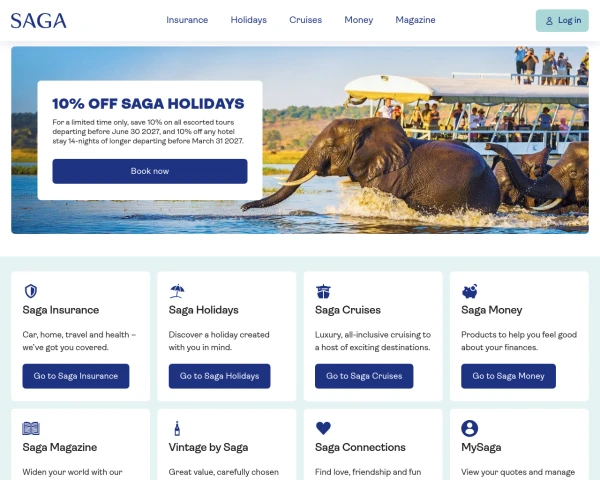This screenshot has height=480, width=600.
Task: Click the beach umbrella icon for Saga Holidays
Action: pos(177,291)
